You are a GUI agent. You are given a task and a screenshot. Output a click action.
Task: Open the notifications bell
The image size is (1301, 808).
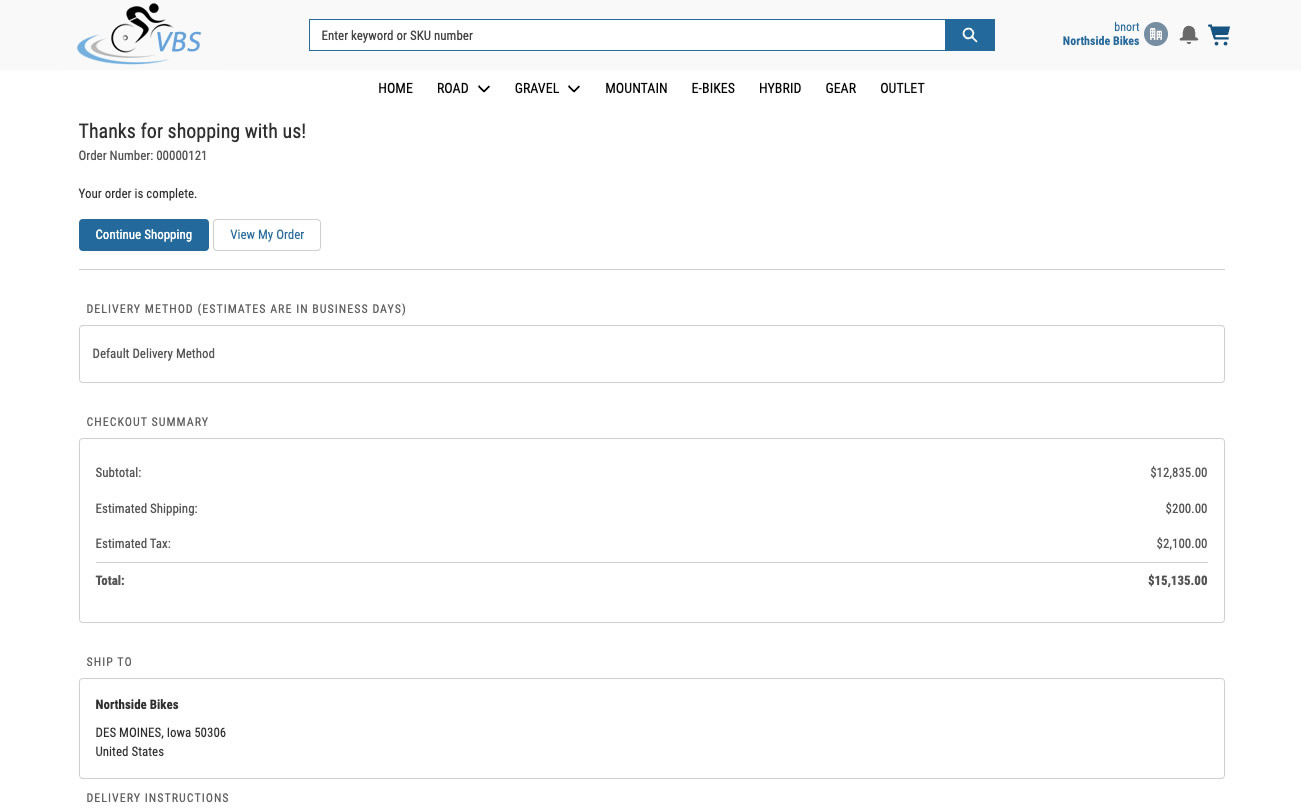tap(1189, 35)
